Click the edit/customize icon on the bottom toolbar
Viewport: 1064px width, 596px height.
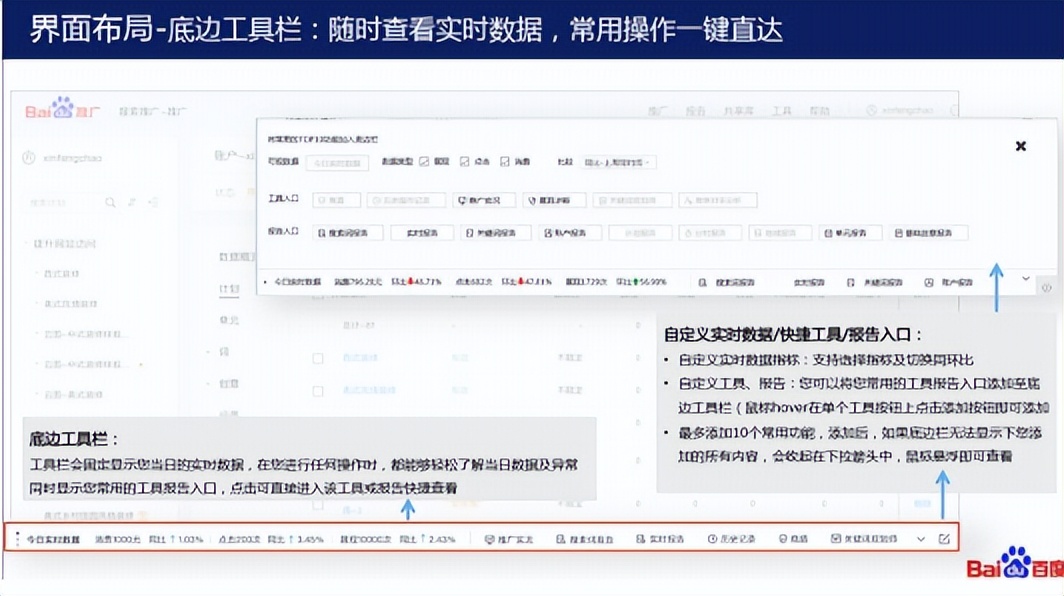(944, 539)
